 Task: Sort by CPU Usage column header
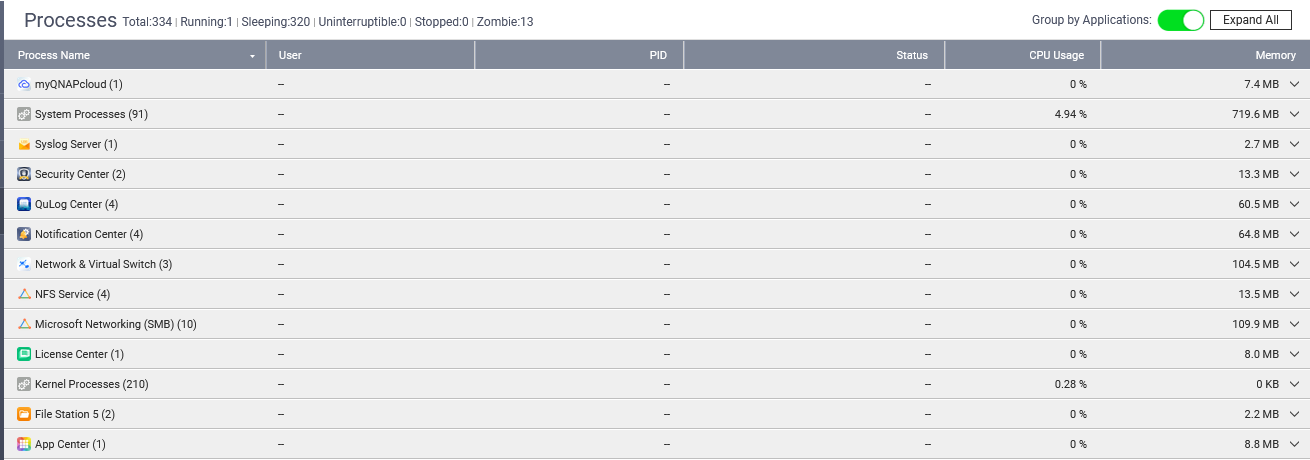pos(1056,55)
